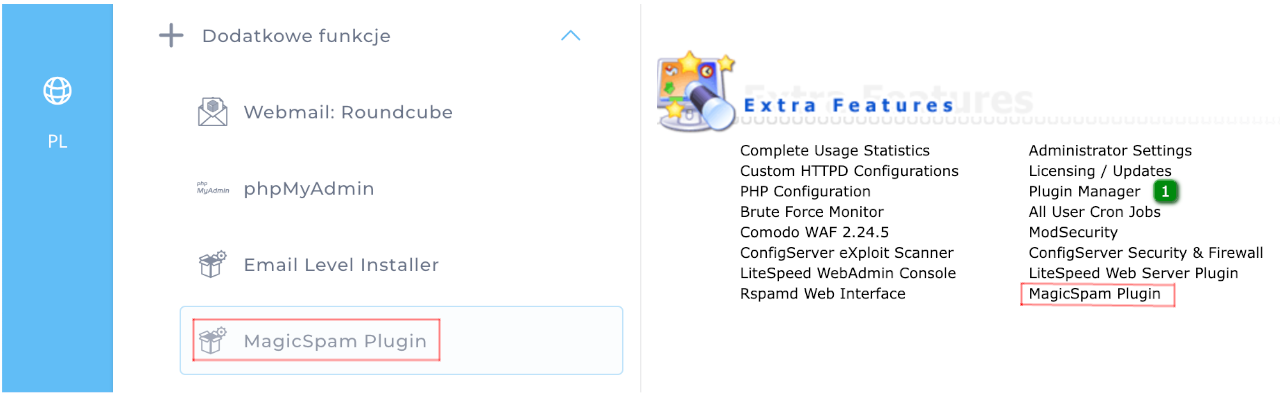This screenshot has height=400, width=1280.
Task: Go to Custom HTTPD Configurations
Action: pos(849,171)
